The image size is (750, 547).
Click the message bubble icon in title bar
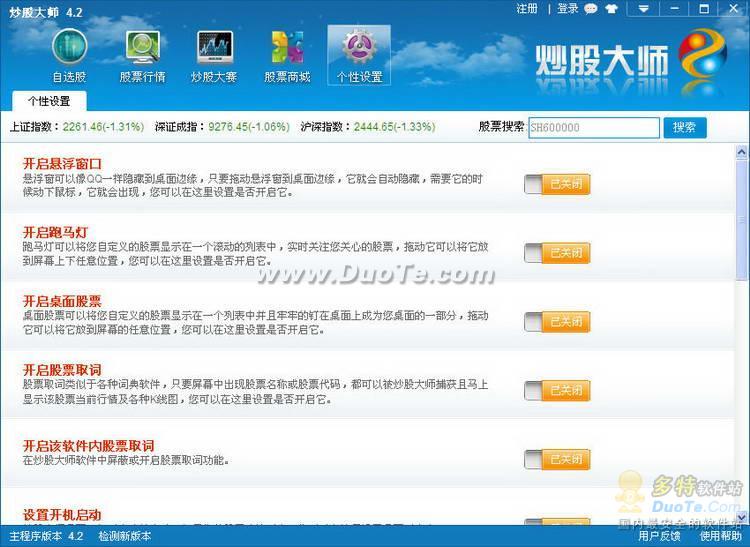click(x=591, y=9)
